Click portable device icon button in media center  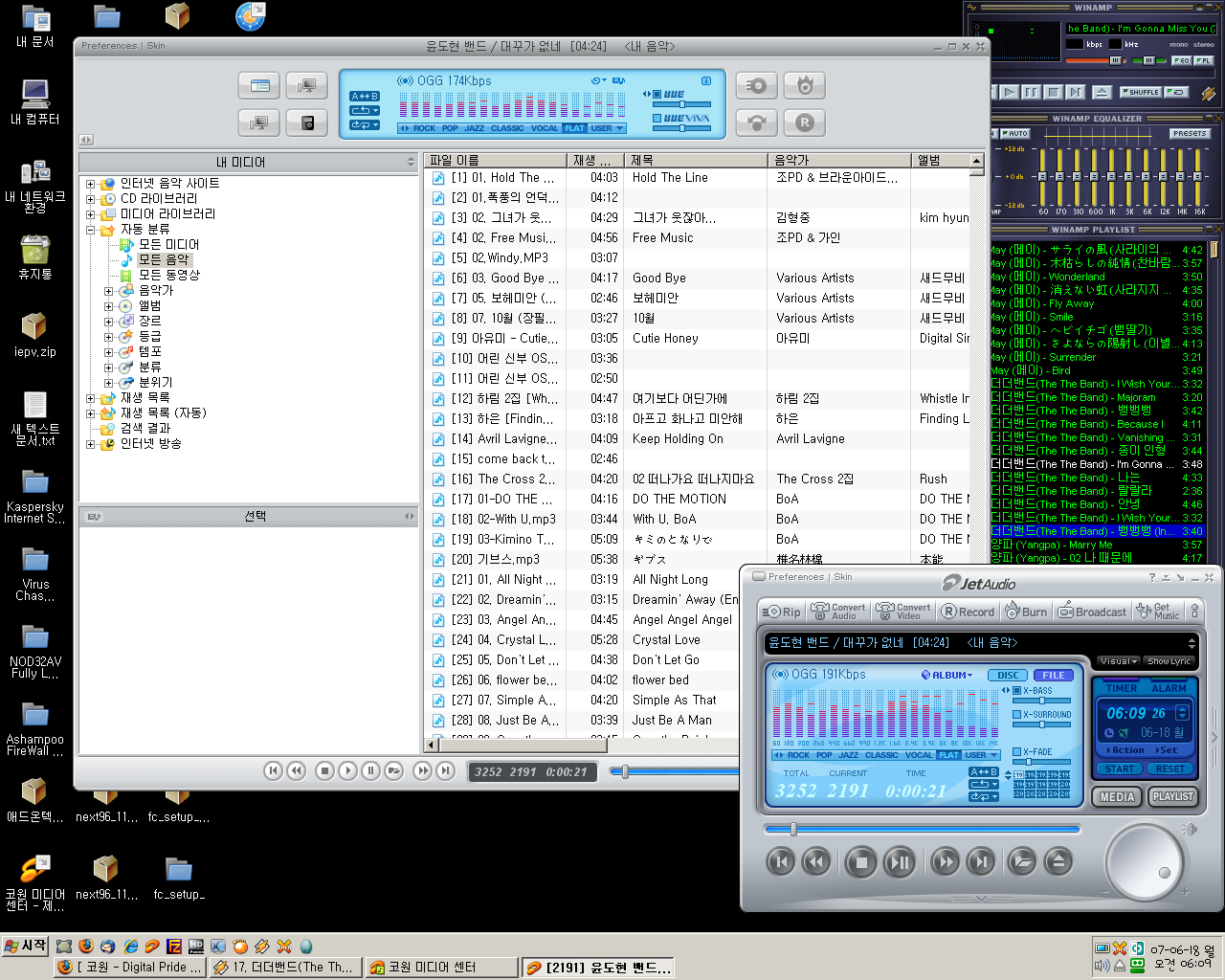click(307, 122)
